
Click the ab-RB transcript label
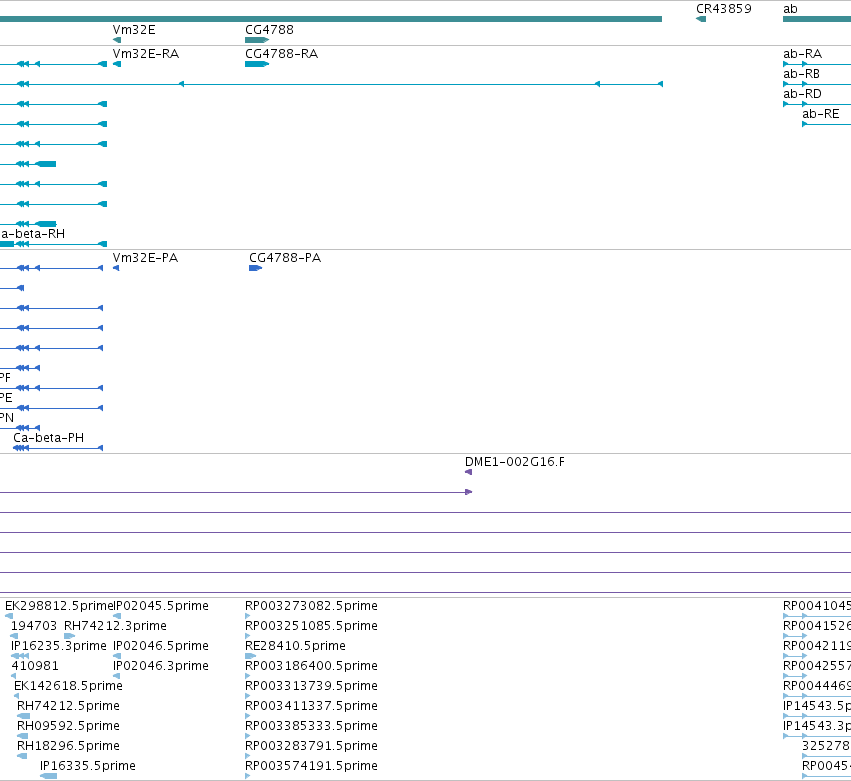(802, 74)
